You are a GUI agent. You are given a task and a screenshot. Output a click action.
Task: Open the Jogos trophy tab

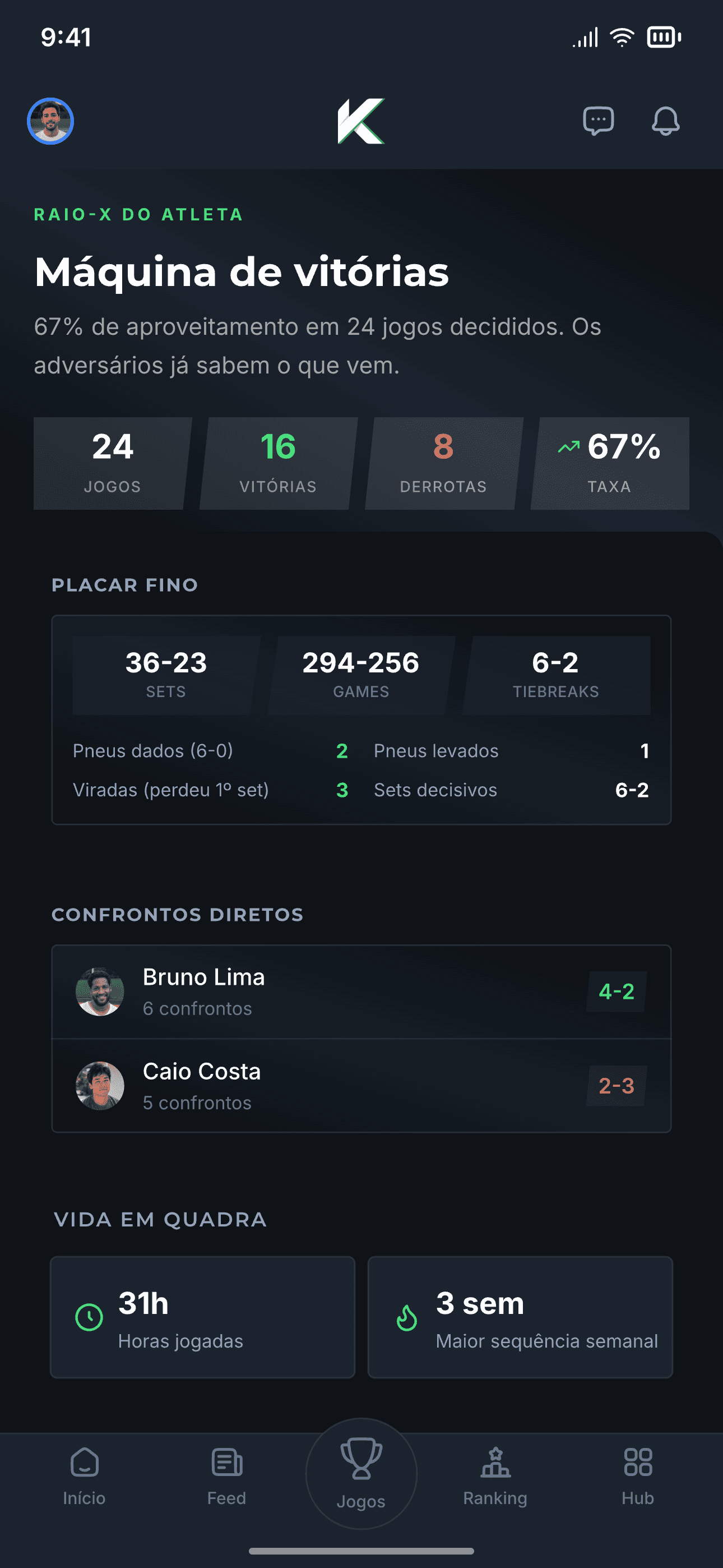[361, 1473]
